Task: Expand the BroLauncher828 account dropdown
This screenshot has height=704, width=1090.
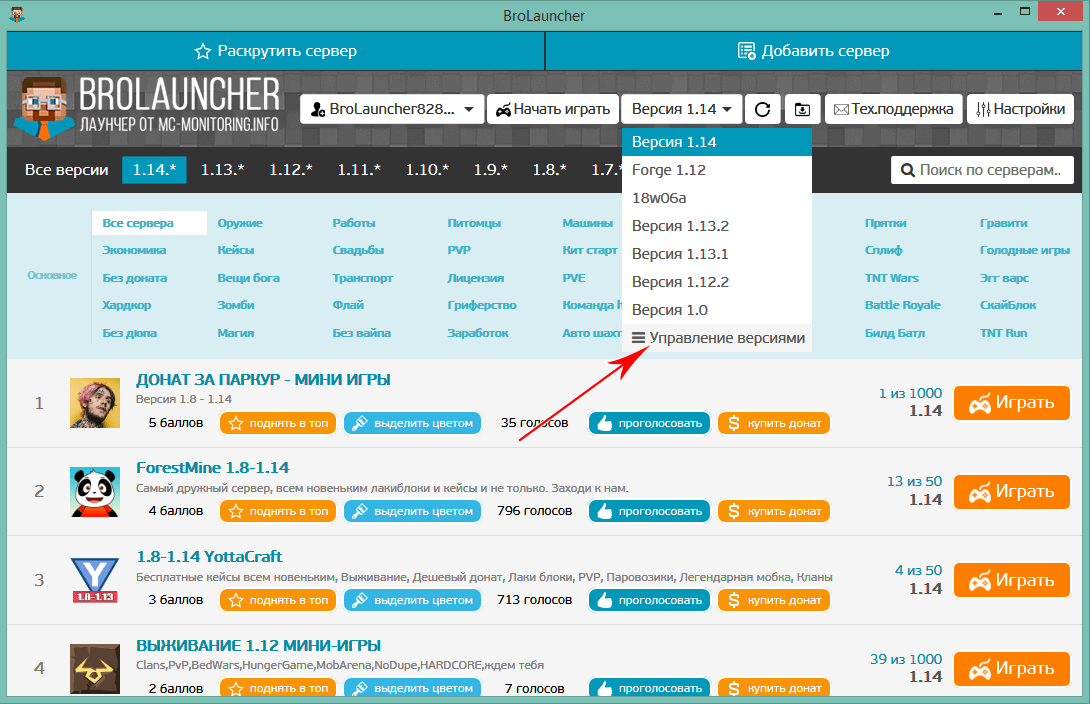Action: [x=392, y=109]
